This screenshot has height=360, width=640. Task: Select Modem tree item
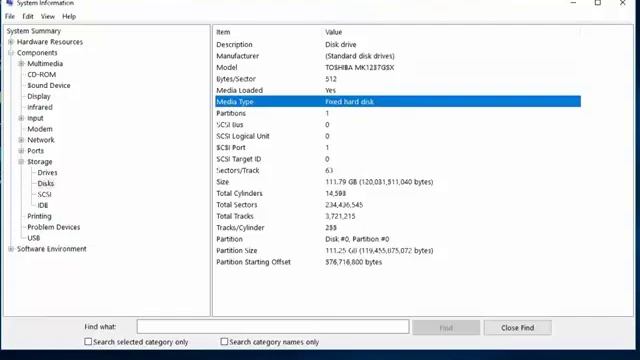click(x=40, y=129)
